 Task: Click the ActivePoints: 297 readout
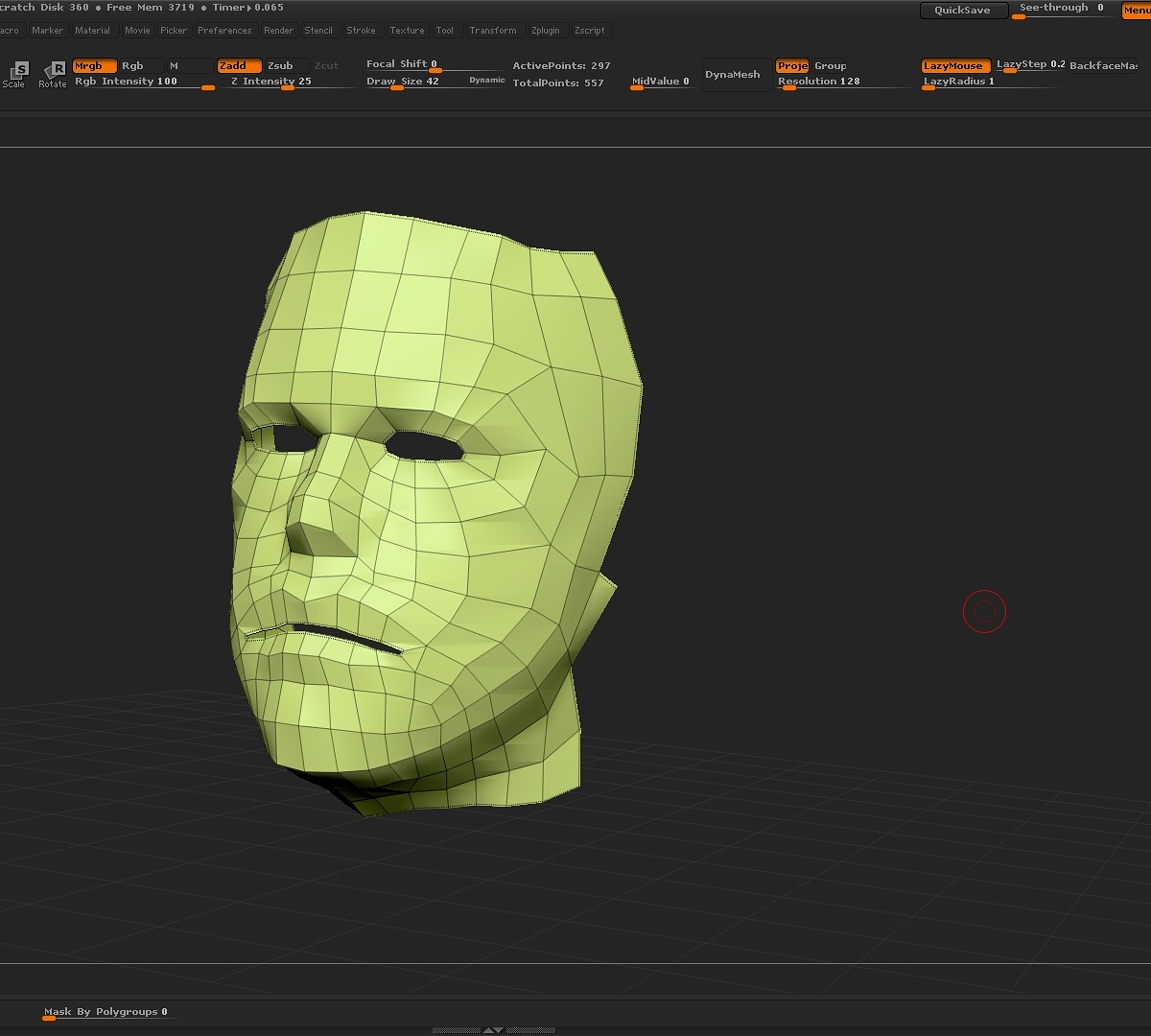561,66
